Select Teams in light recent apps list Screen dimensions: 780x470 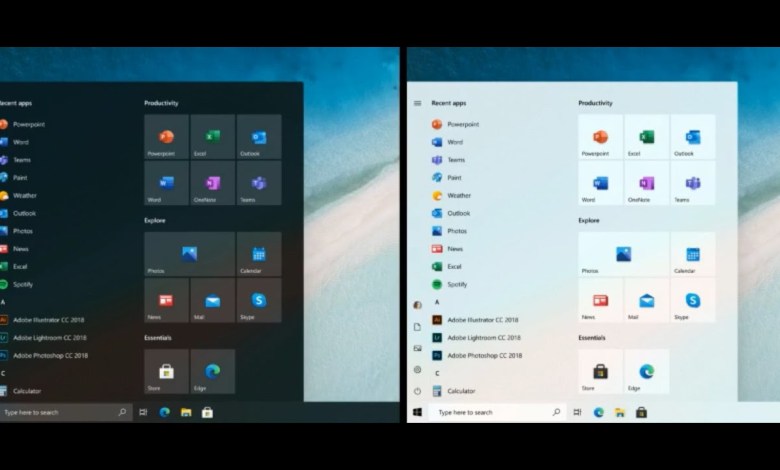tap(448, 160)
